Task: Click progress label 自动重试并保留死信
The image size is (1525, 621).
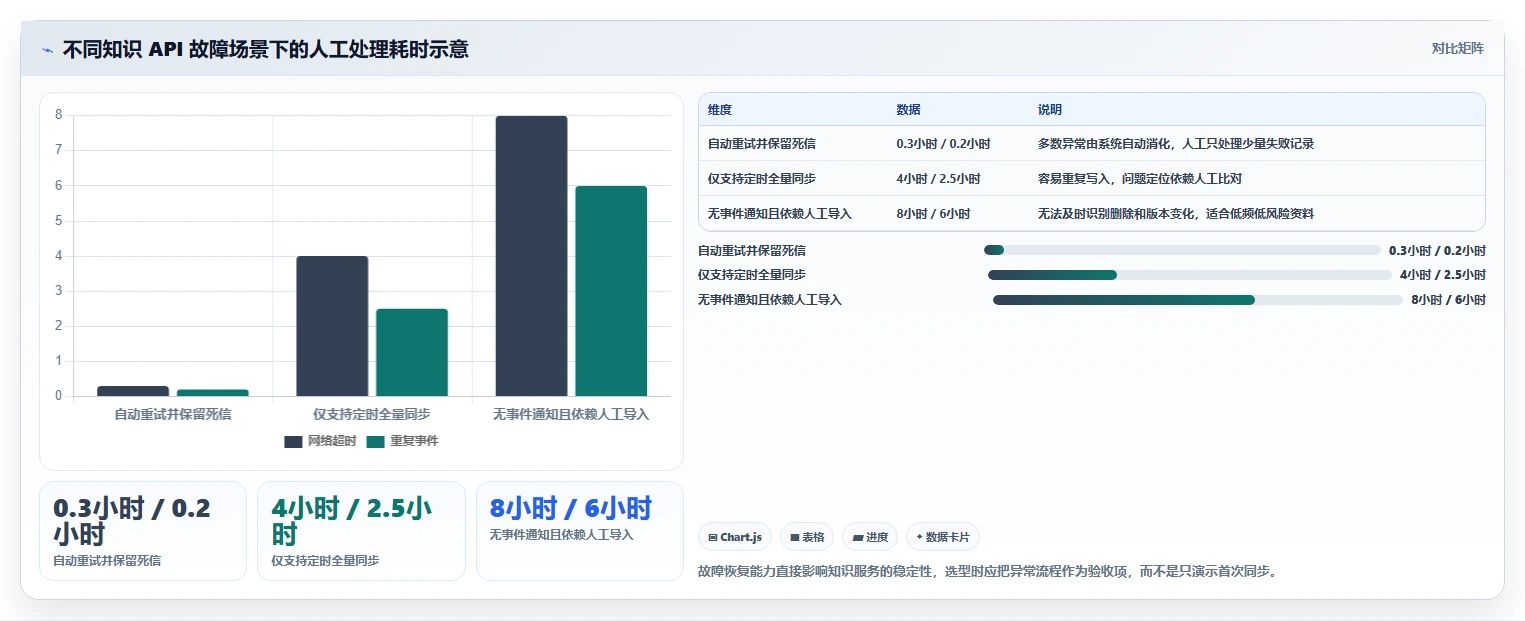Action: [x=752, y=250]
